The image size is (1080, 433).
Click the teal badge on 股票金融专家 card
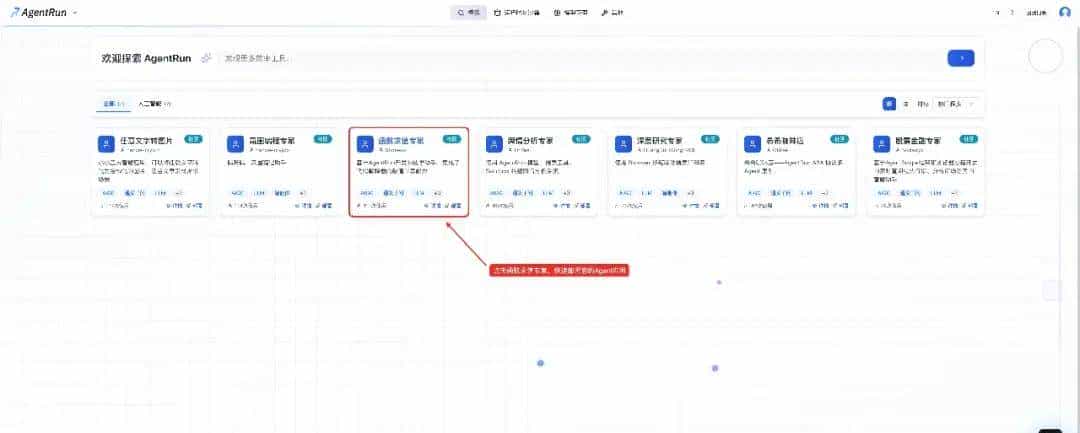[969, 139]
